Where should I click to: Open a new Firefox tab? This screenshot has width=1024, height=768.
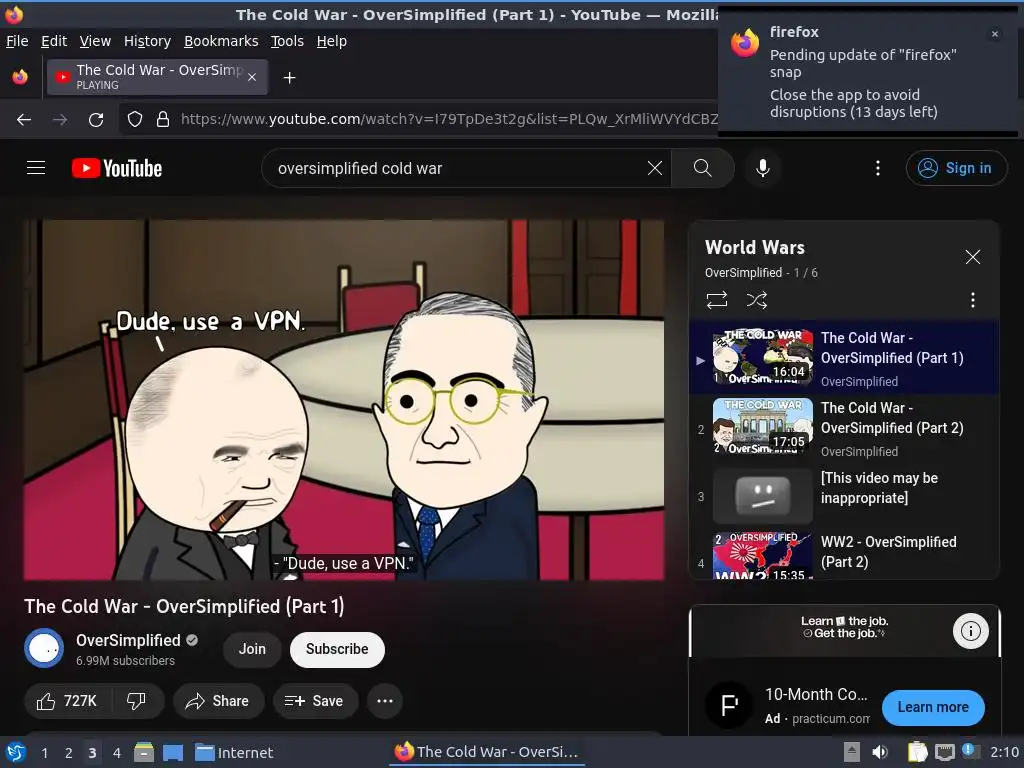(x=289, y=78)
